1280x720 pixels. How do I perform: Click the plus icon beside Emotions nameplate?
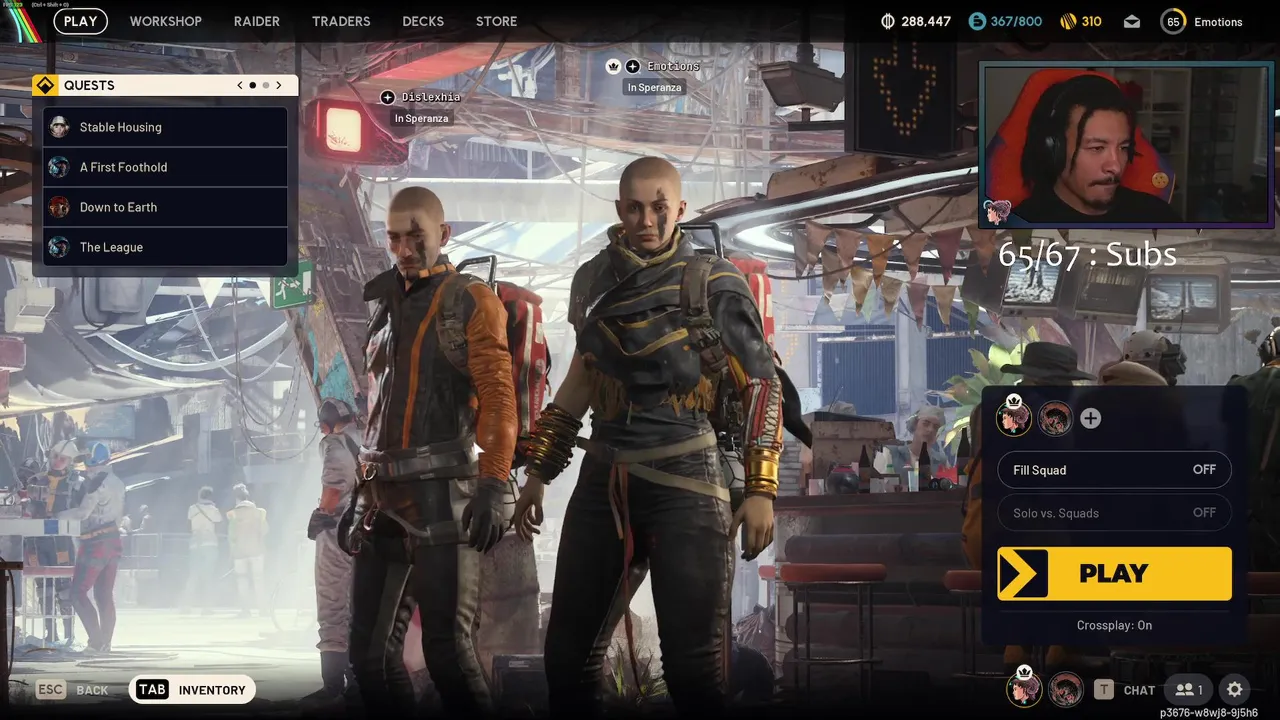click(633, 66)
